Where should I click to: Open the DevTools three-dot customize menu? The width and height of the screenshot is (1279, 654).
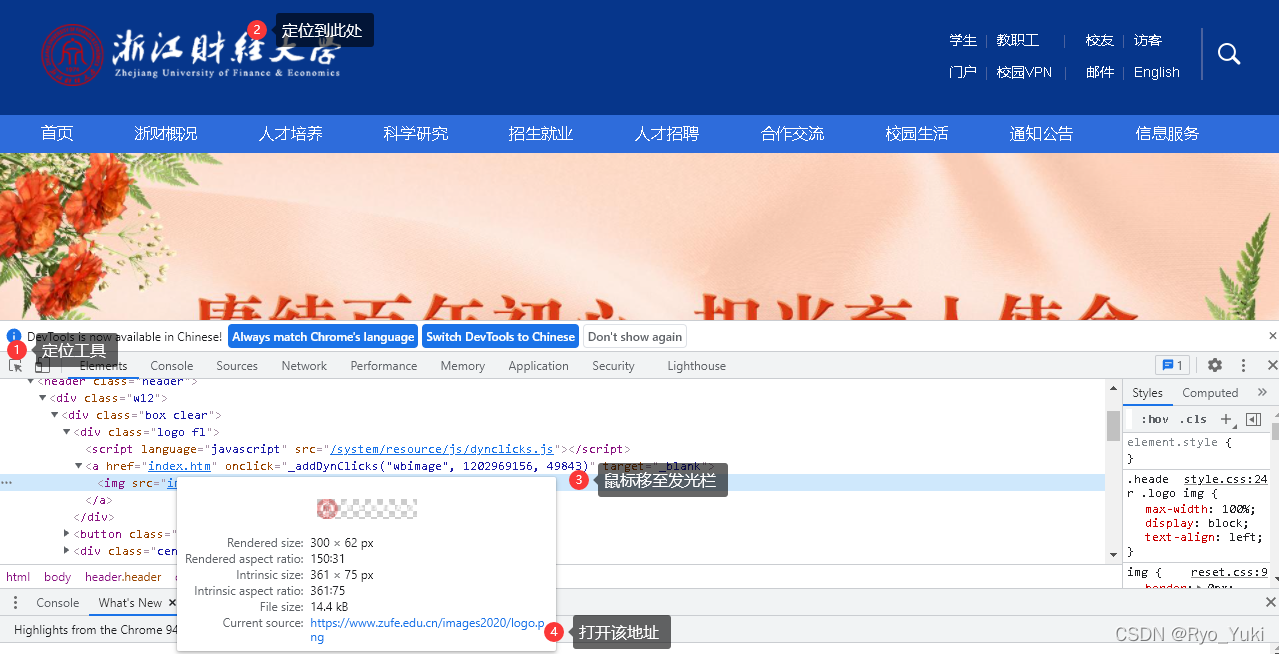(1243, 366)
